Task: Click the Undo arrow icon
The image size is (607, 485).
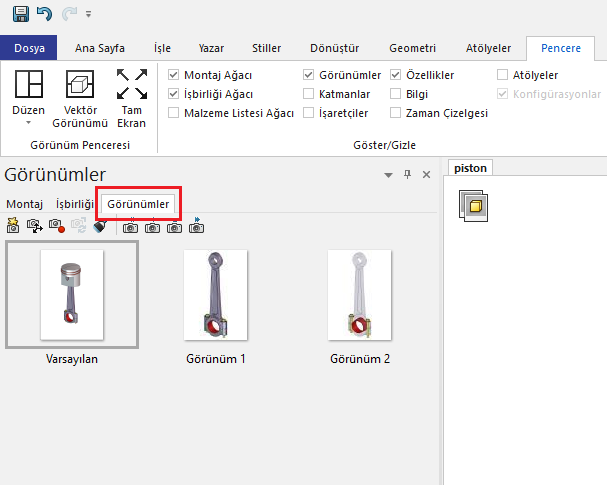Action: (x=43, y=14)
